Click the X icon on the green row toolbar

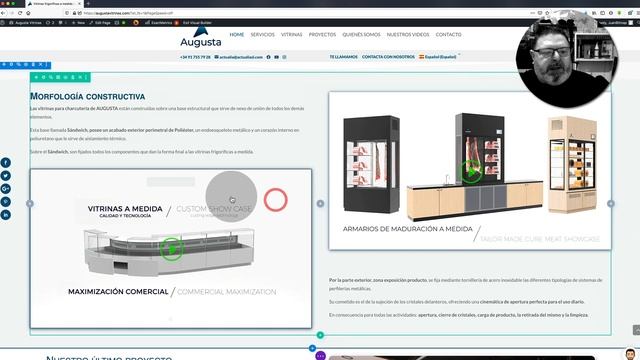pos(80,77)
